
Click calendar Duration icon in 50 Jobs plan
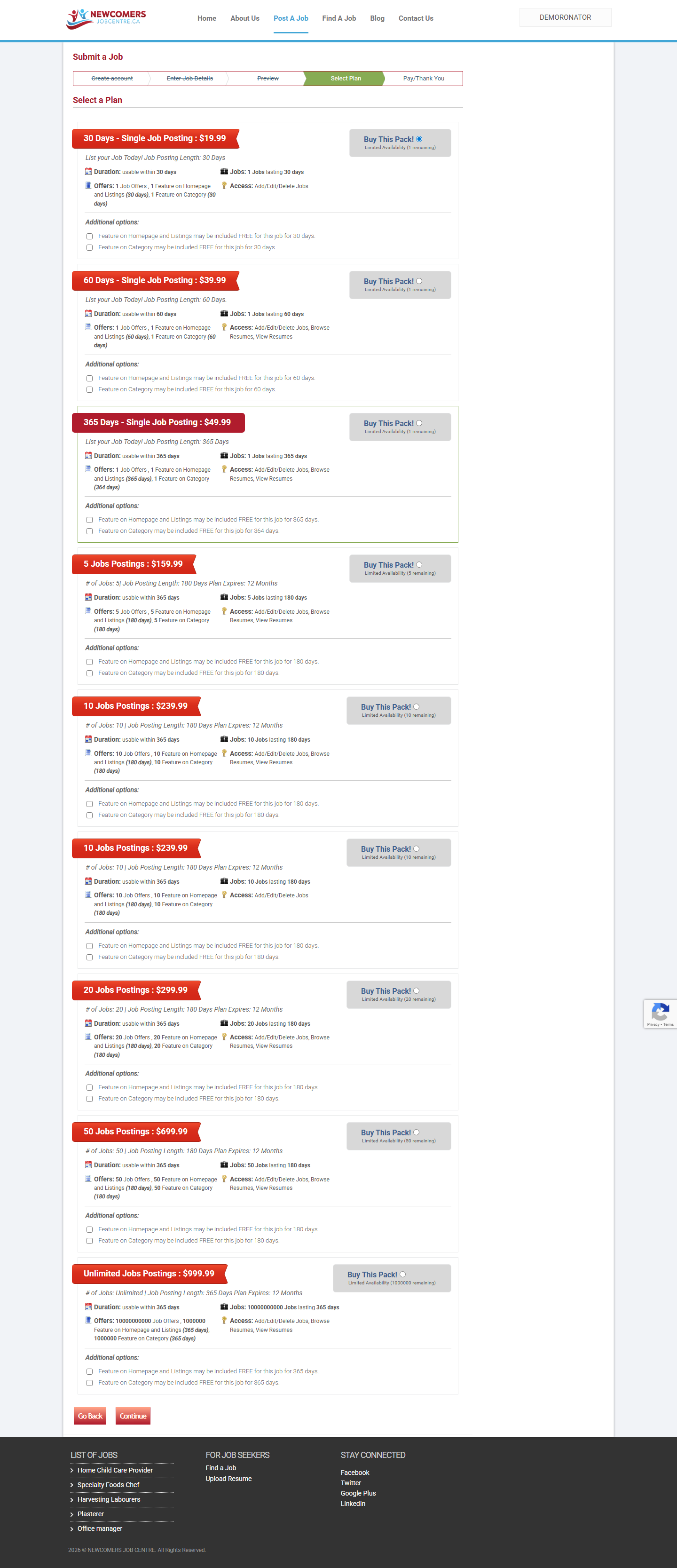coord(88,1165)
